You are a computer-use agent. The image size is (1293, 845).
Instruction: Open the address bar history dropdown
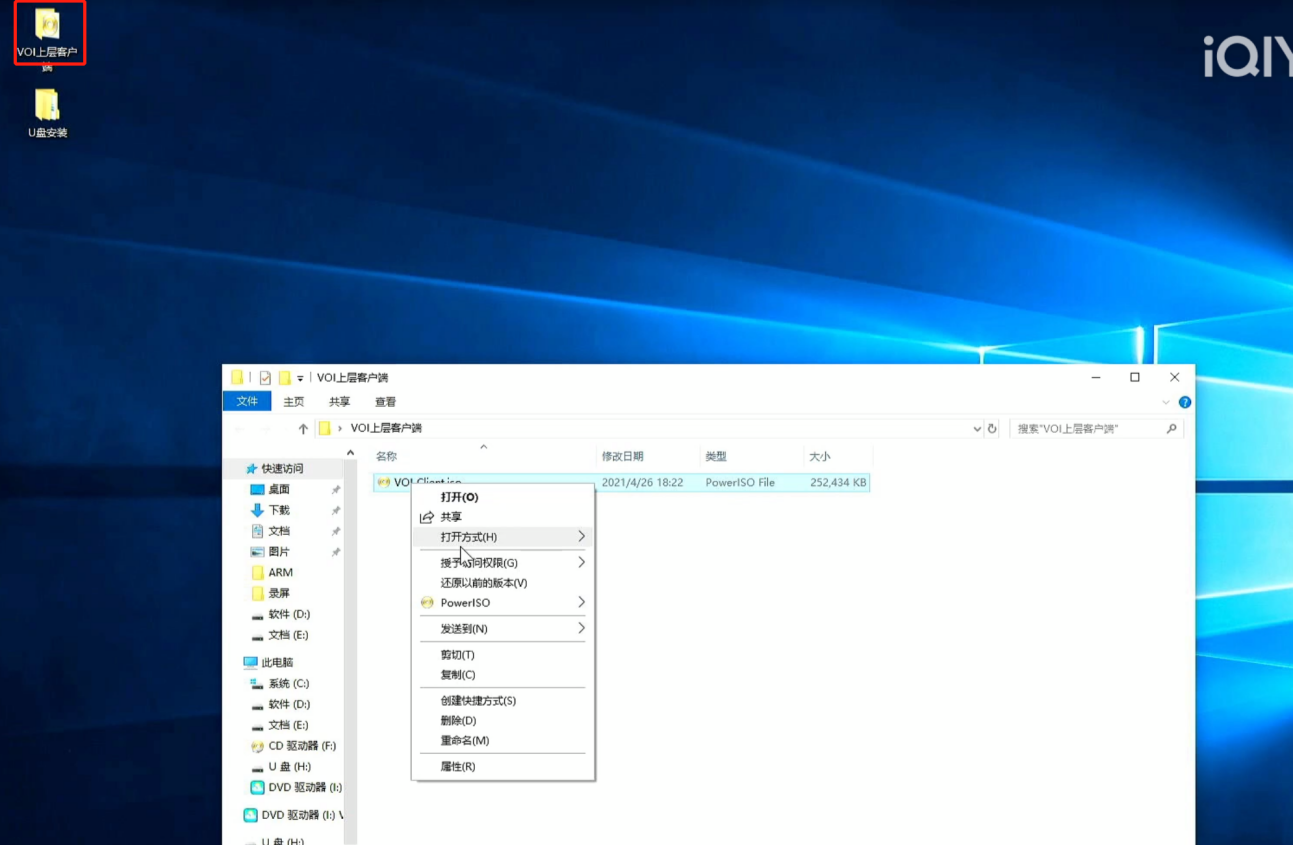[x=977, y=429]
